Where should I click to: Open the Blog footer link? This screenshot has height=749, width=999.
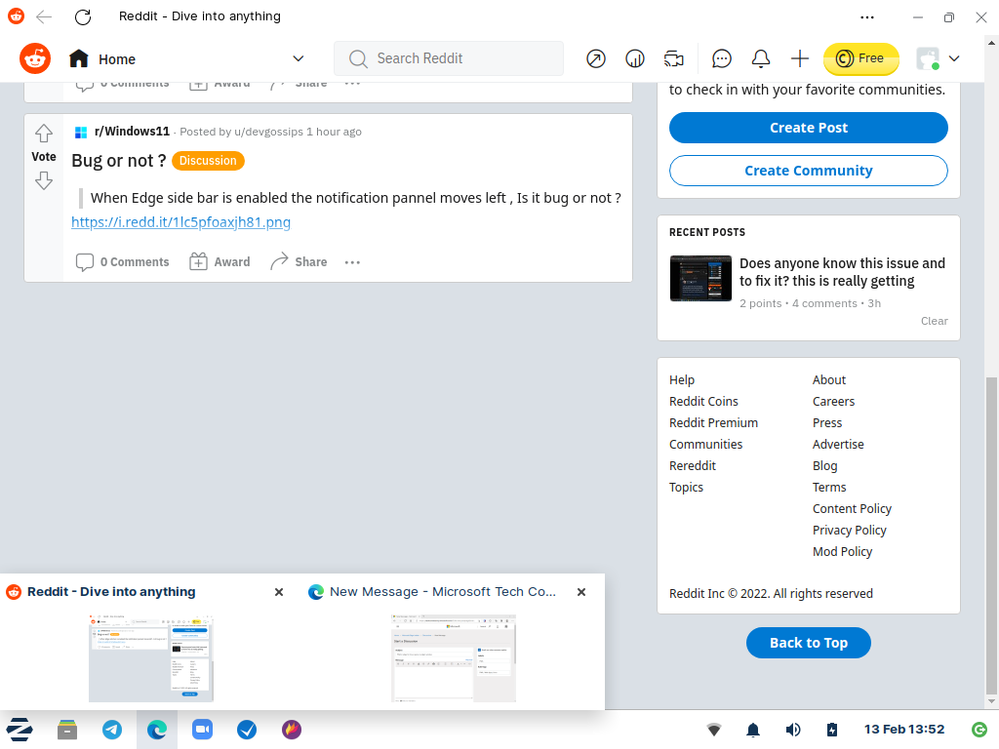coord(824,466)
